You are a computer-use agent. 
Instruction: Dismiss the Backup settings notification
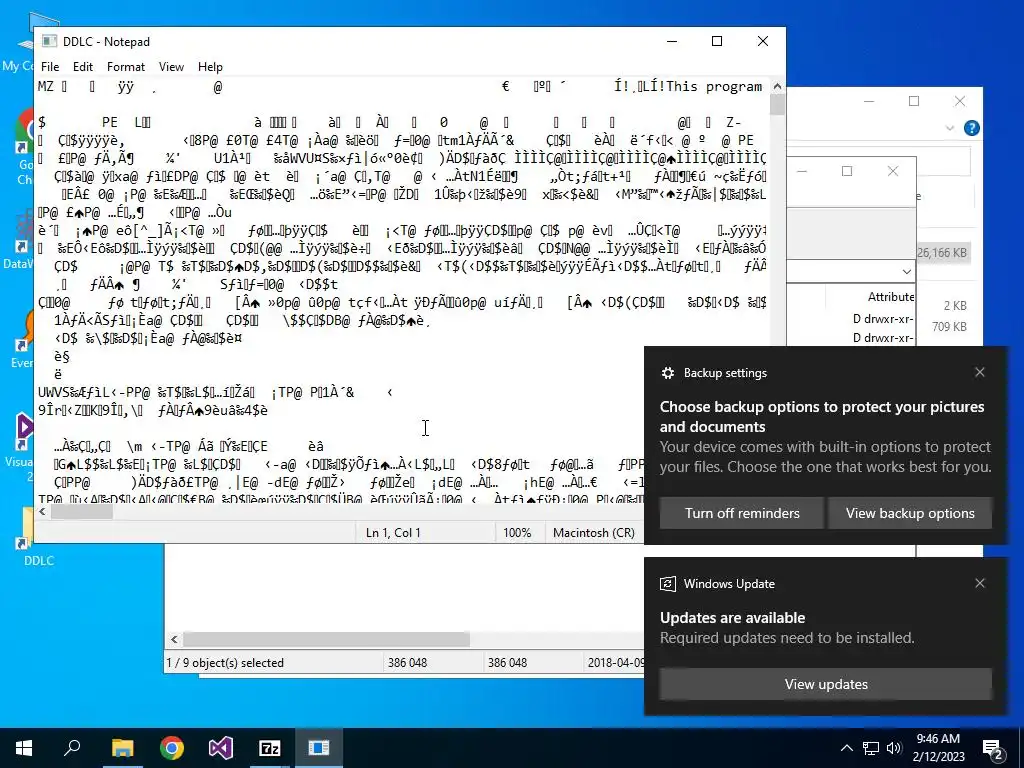tap(980, 372)
